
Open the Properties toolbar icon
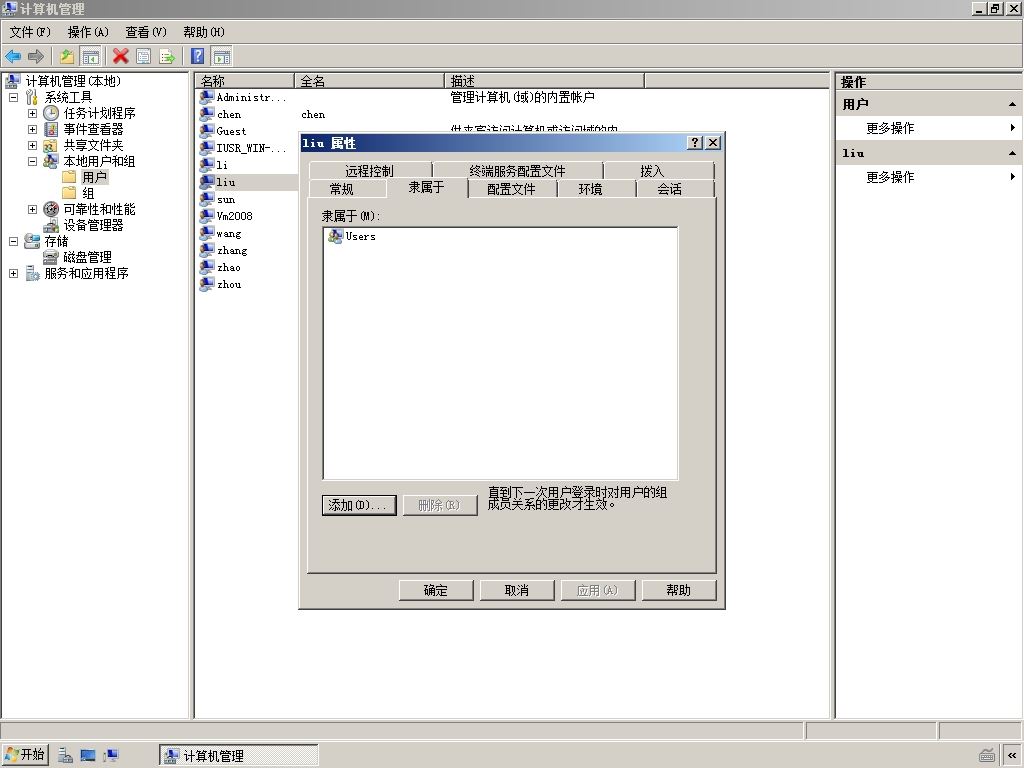pos(144,57)
